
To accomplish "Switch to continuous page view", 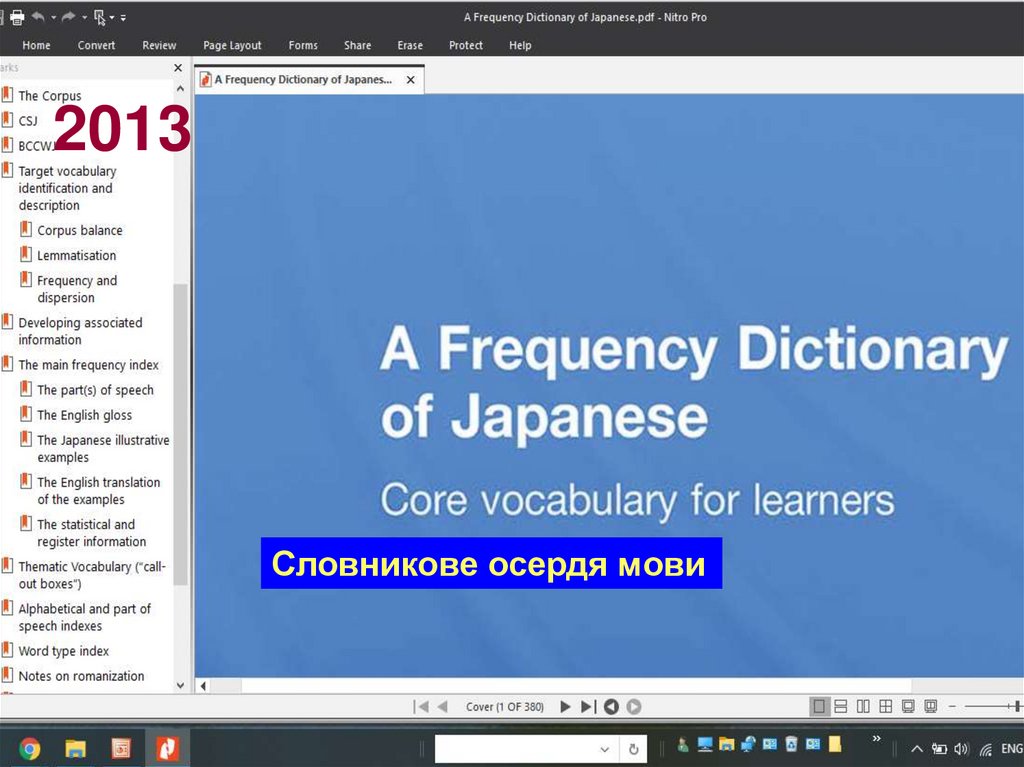I will [x=841, y=707].
